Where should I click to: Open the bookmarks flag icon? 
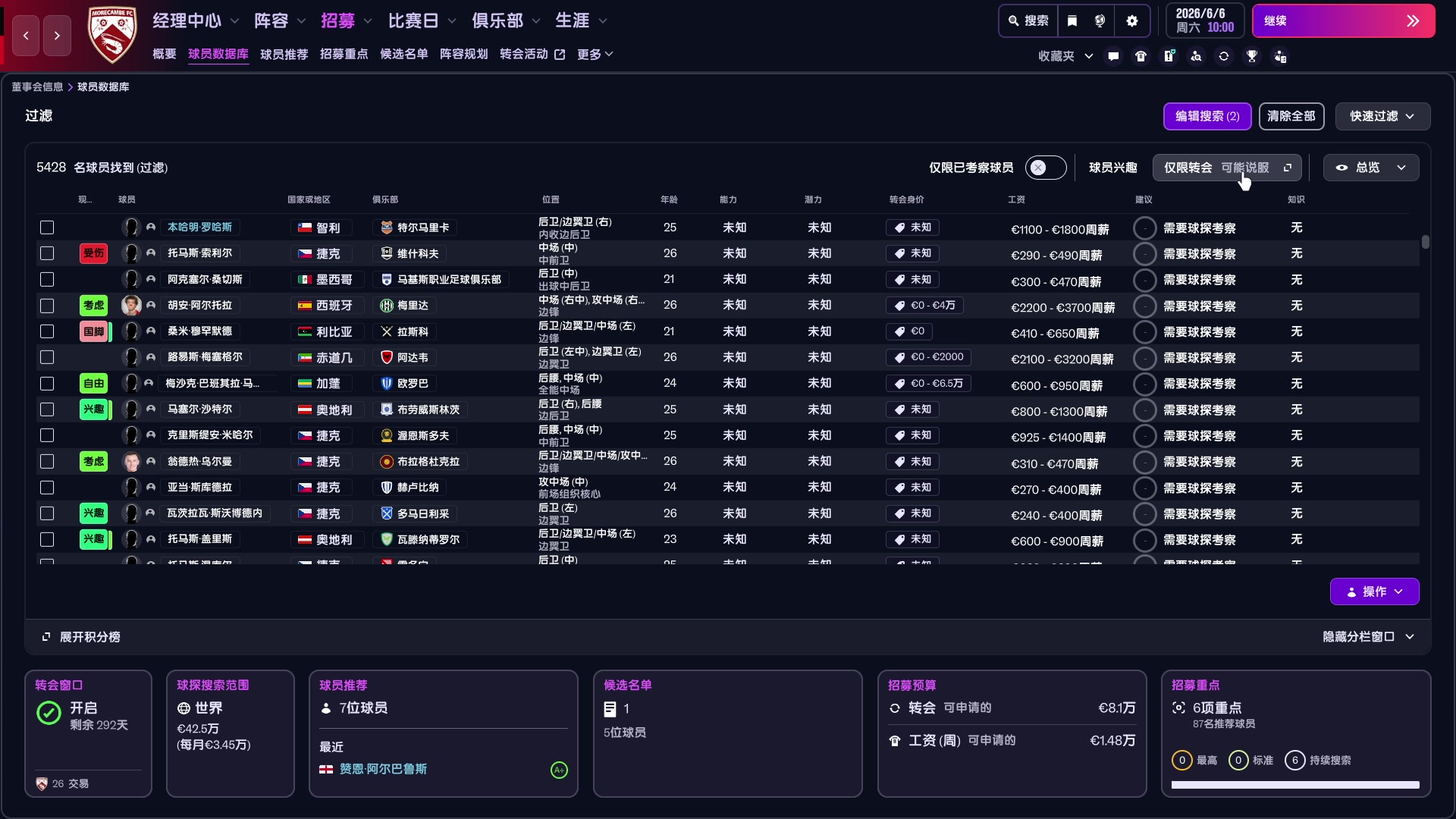[x=1072, y=20]
